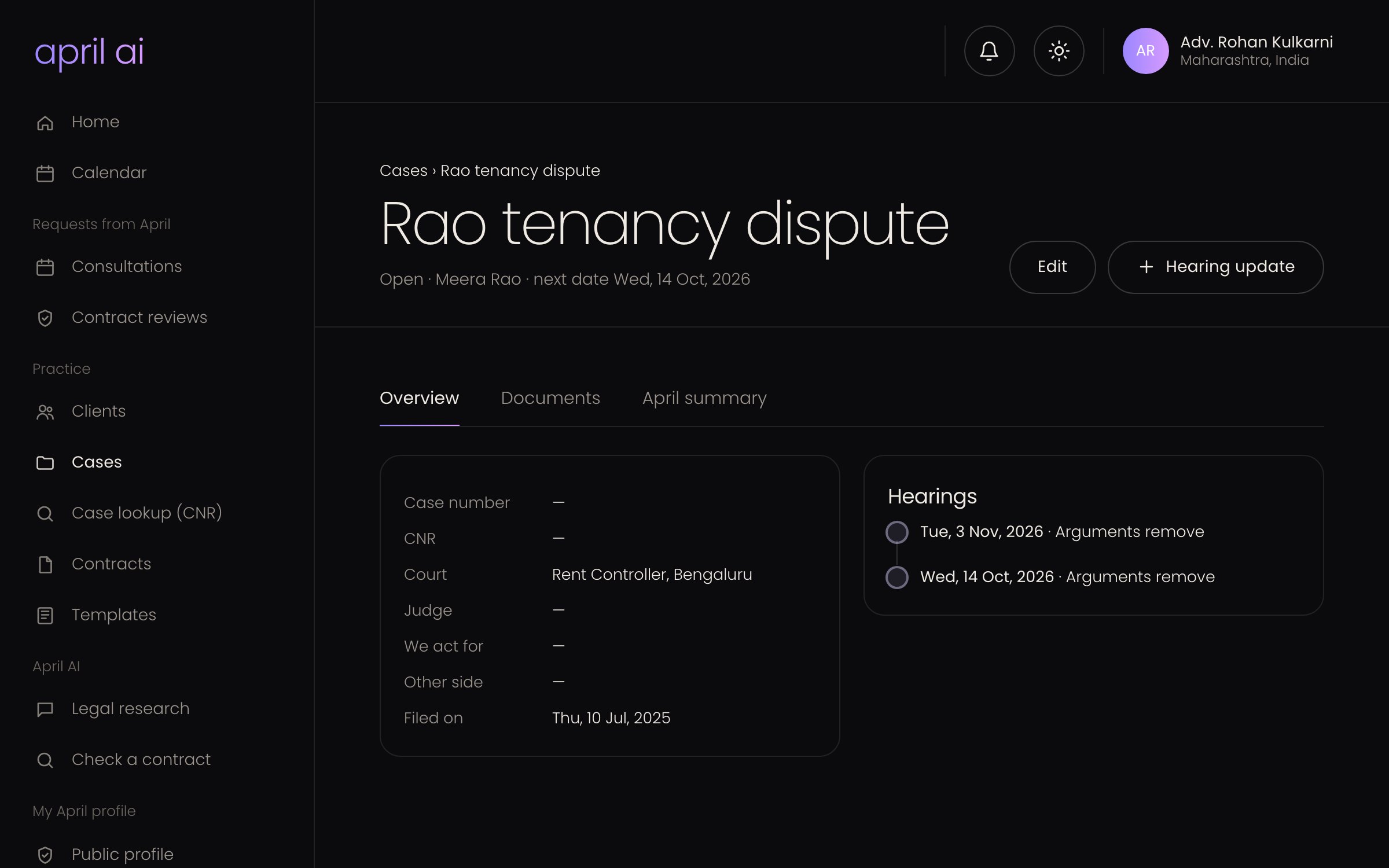Click the Contracts document icon
Viewport: 1389px width, 868px height.
45,564
